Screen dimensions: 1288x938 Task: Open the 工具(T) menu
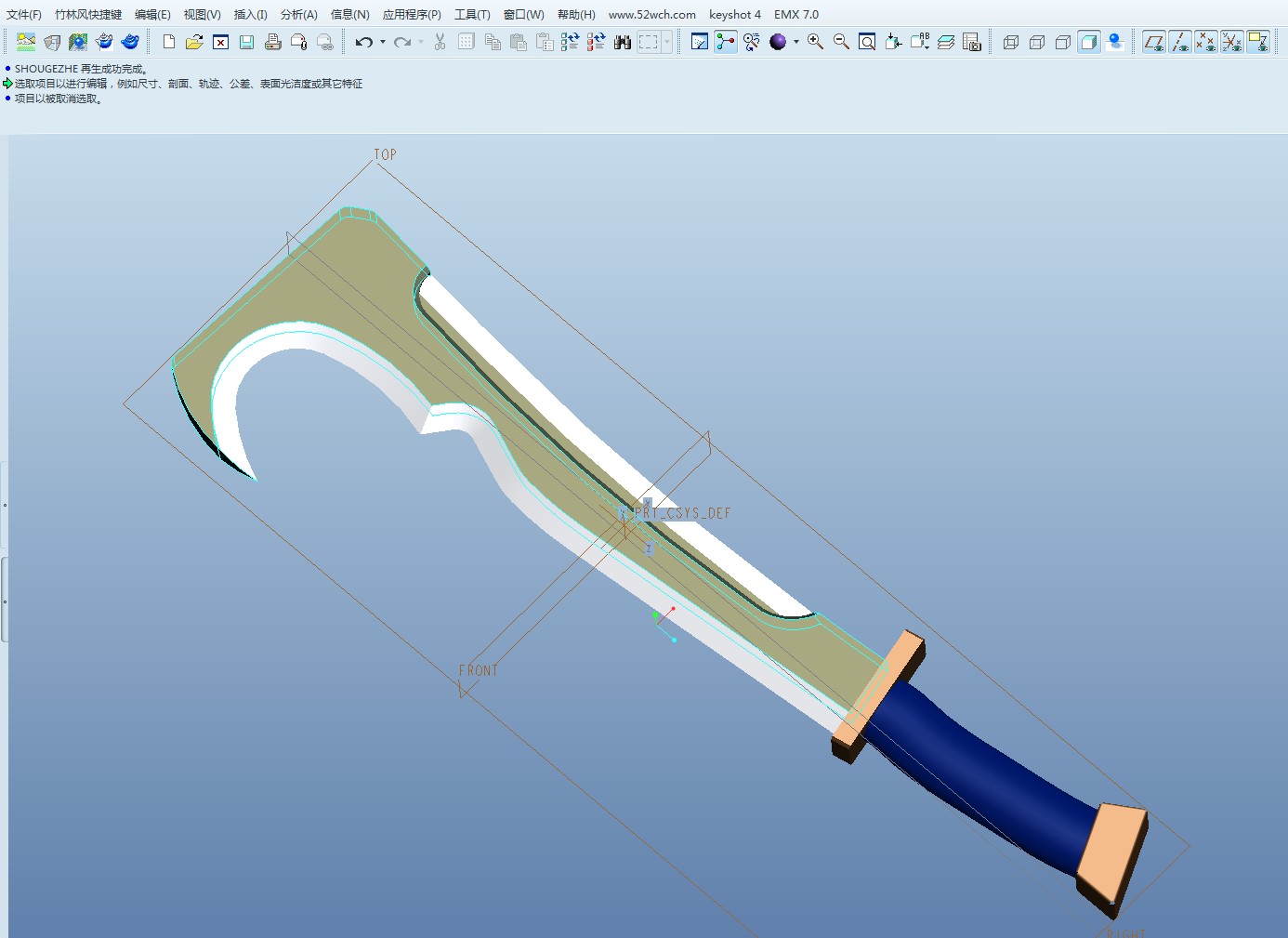click(x=472, y=15)
